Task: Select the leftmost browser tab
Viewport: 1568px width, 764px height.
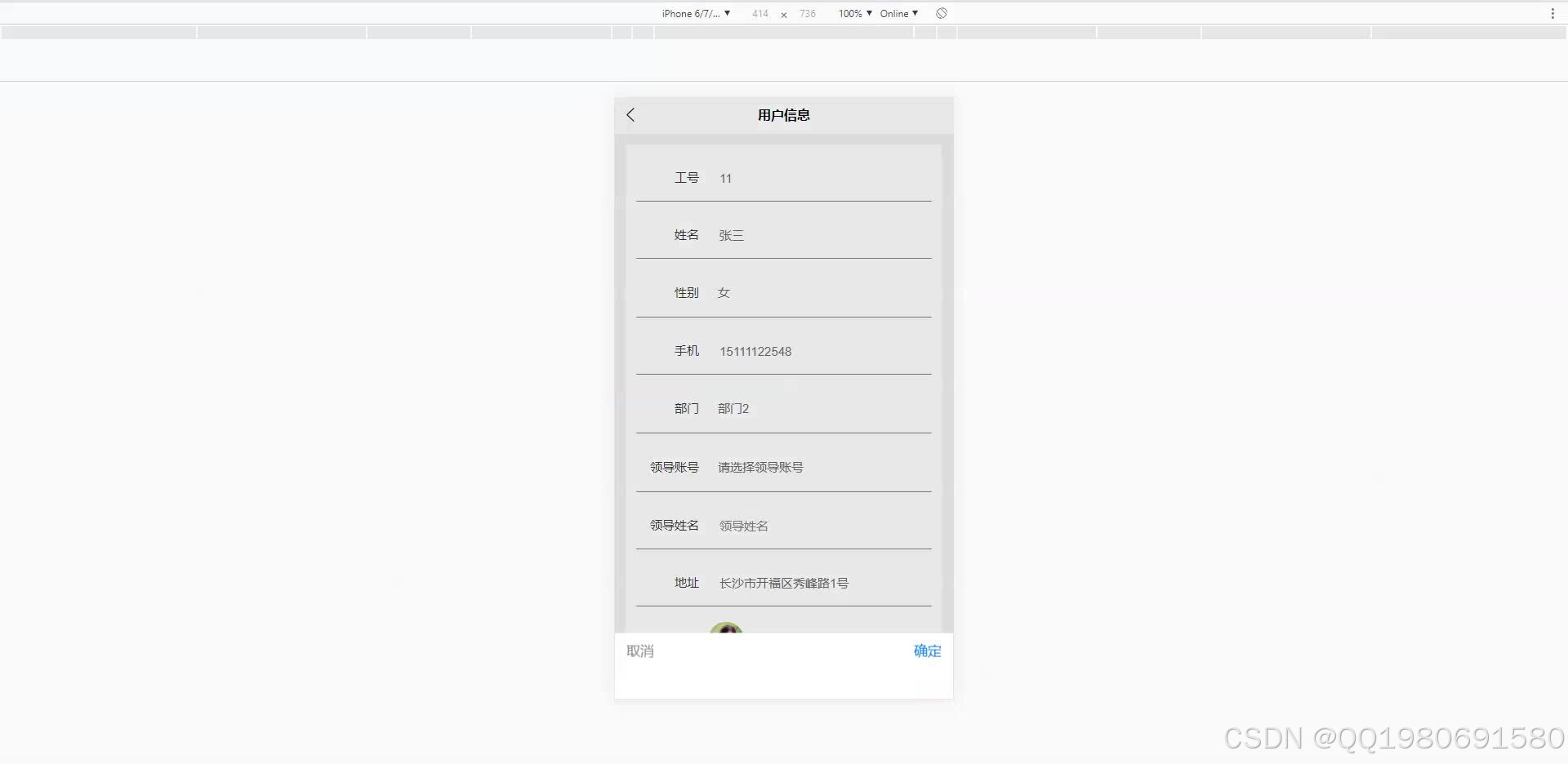Action: click(x=98, y=32)
